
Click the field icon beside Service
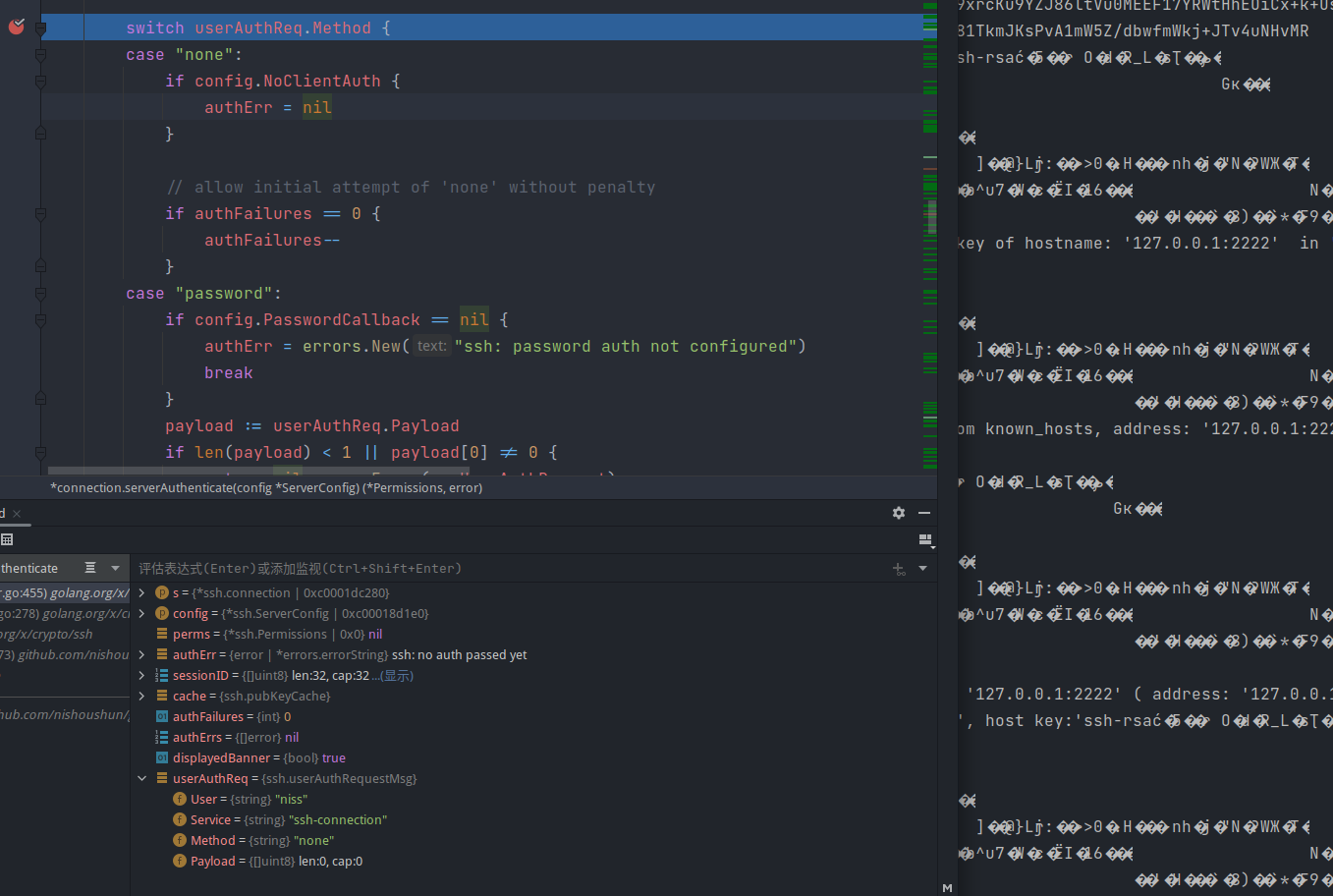tap(180, 819)
